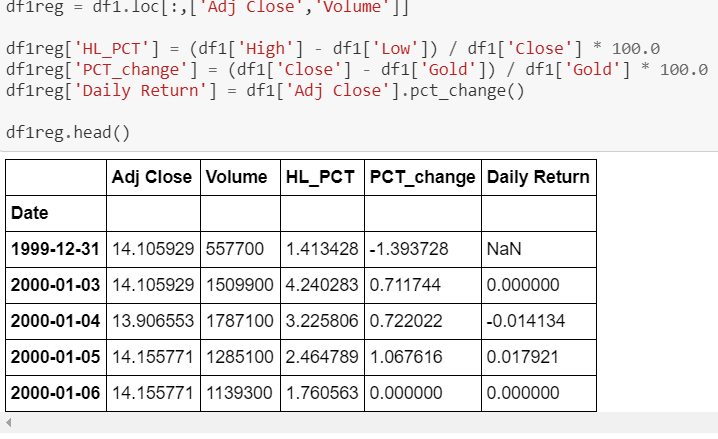Click the Date index label
Viewport: 718px width, 439px height.
(29, 213)
